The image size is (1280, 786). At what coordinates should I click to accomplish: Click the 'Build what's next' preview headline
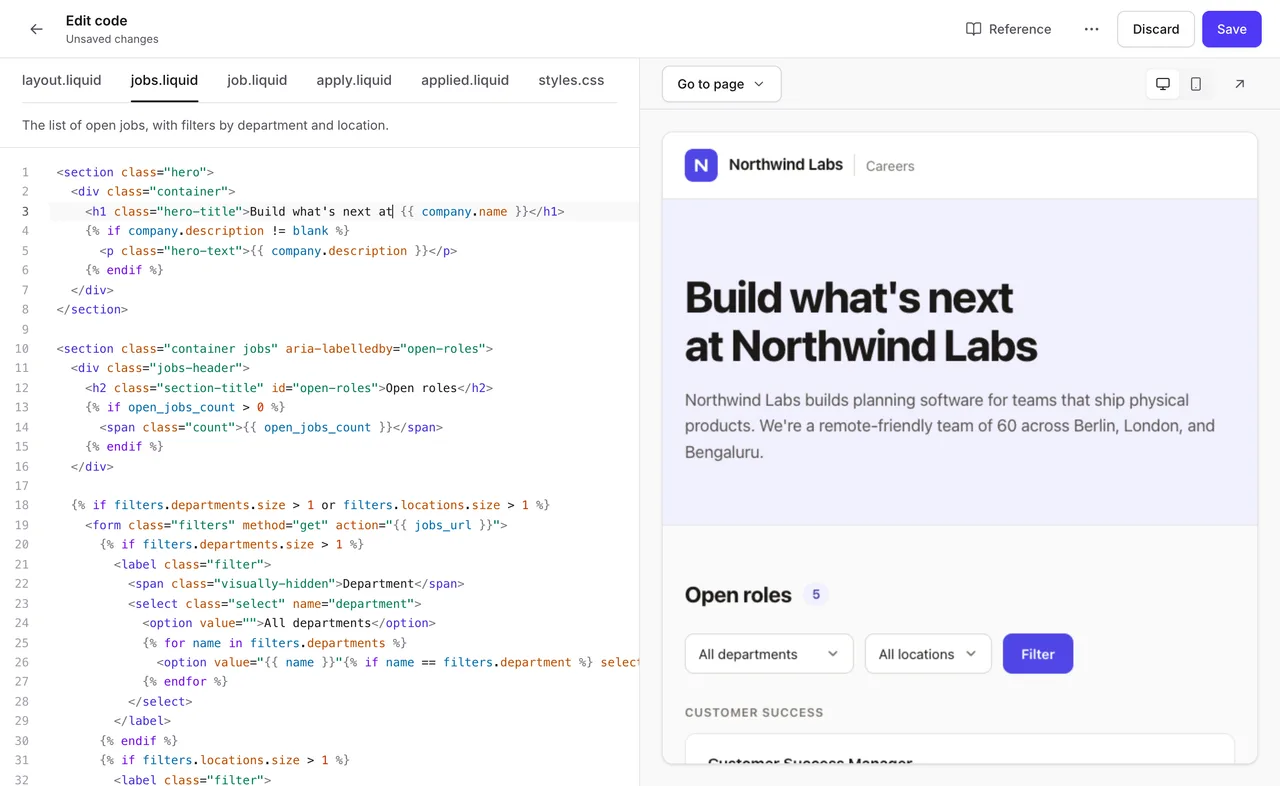[861, 322]
